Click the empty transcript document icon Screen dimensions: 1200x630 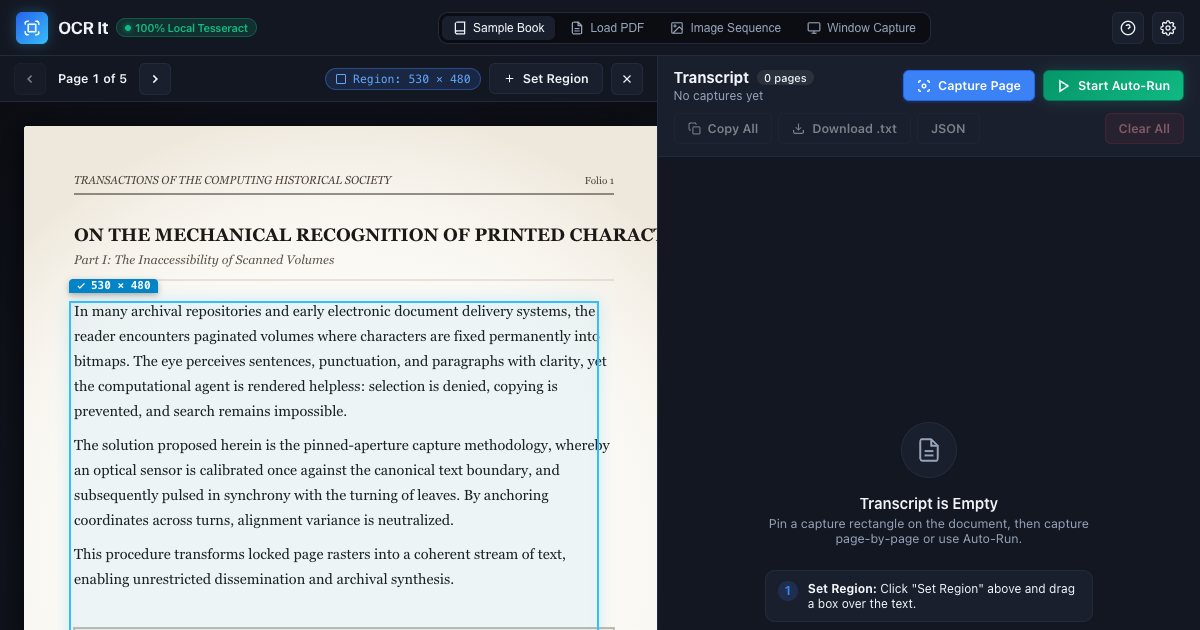[x=929, y=450]
